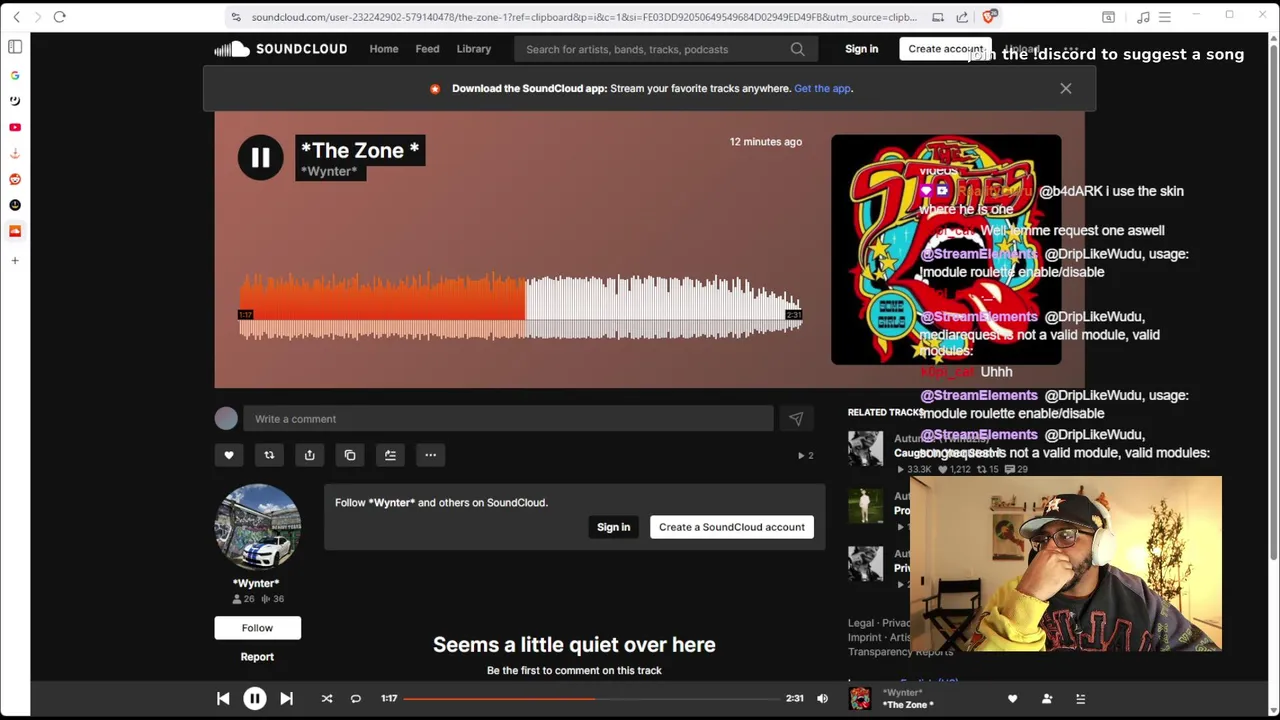The height and width of the screenshot is (720, 1280).
Task: Open the next-up queue list icon
Action: tap(1080, 699)
